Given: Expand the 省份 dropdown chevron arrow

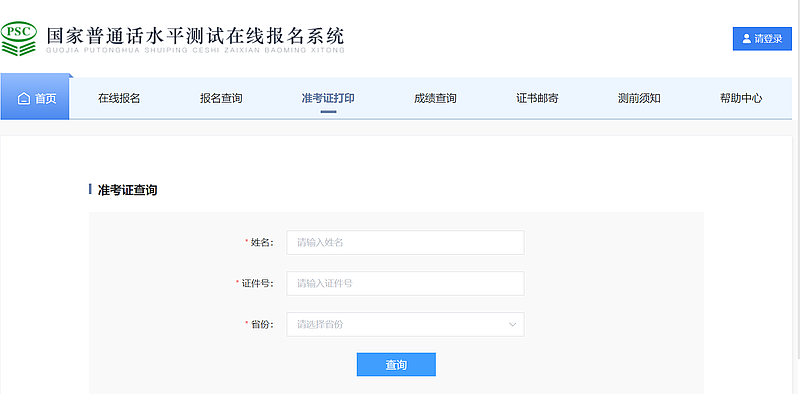Looking at the screenshot, I should (x=513, y=325).
